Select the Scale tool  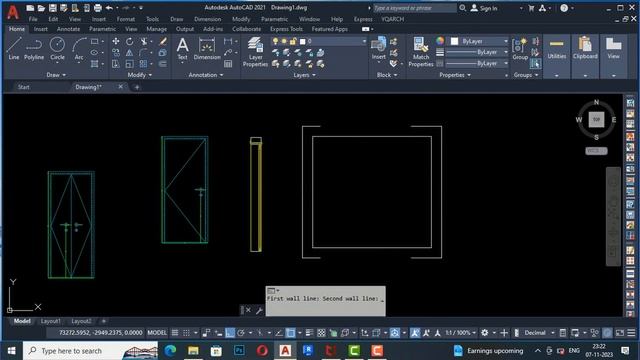[x=129, y=64]
